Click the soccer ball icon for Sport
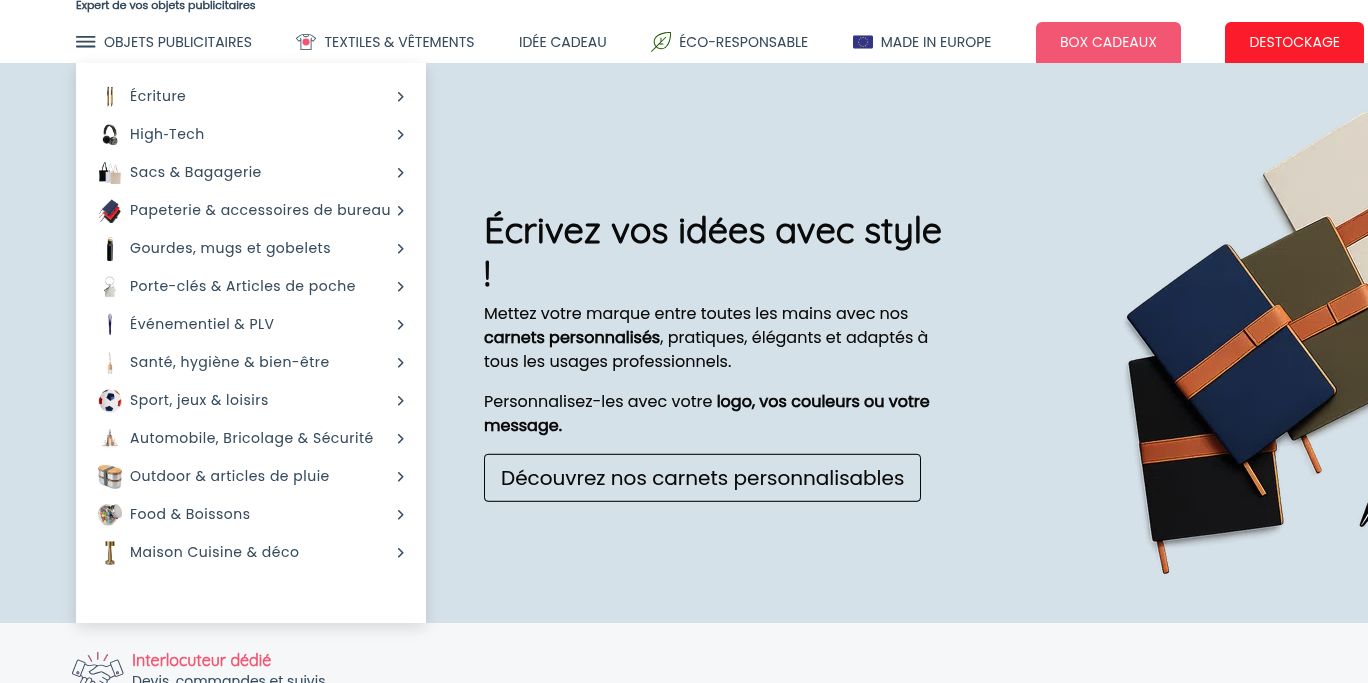 click(x=110, y=400)
